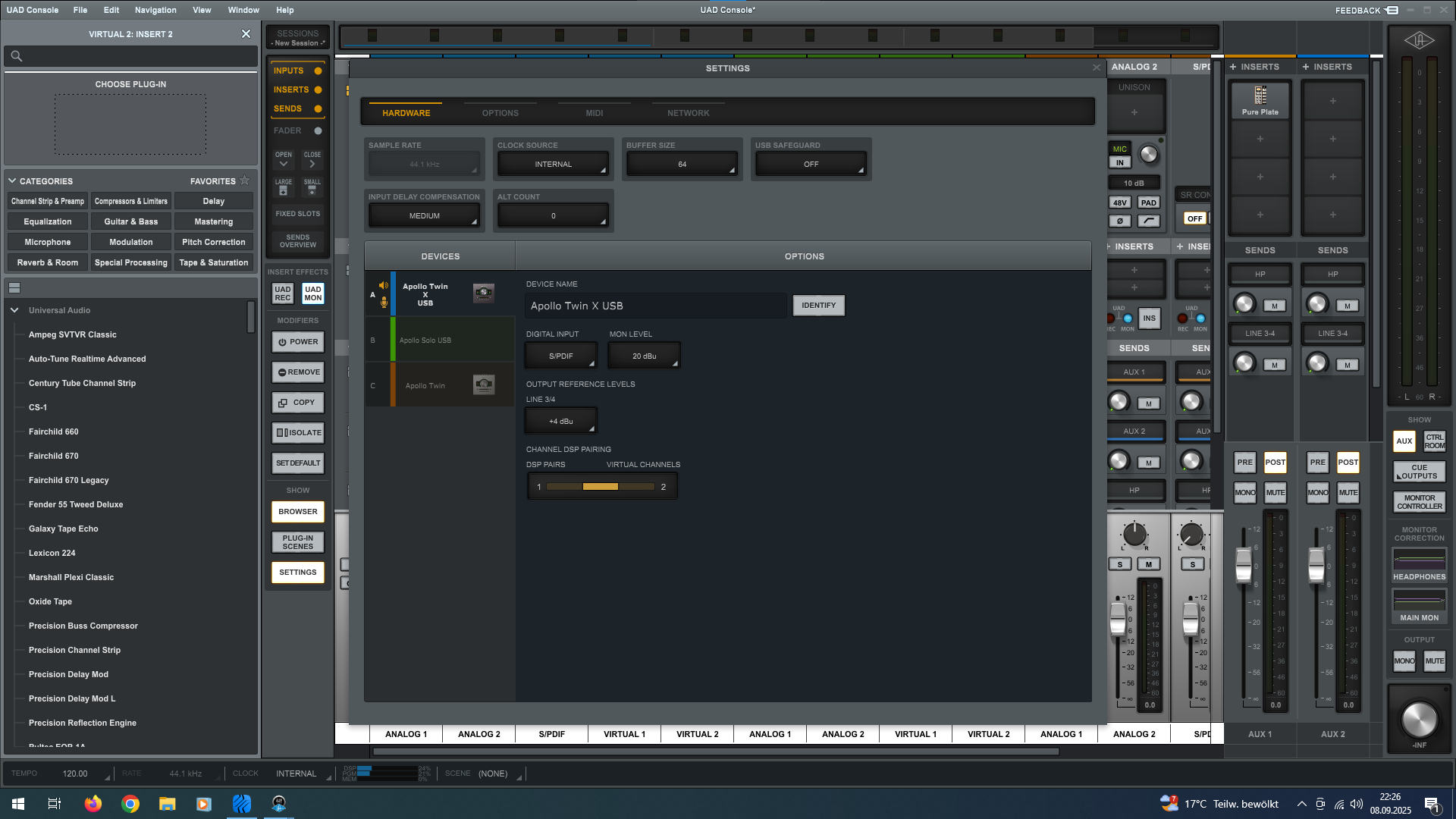The height and width of the screenshot is (819, 1456).
Task: Open the Clock Source dropdown
Action: [553, 164]
